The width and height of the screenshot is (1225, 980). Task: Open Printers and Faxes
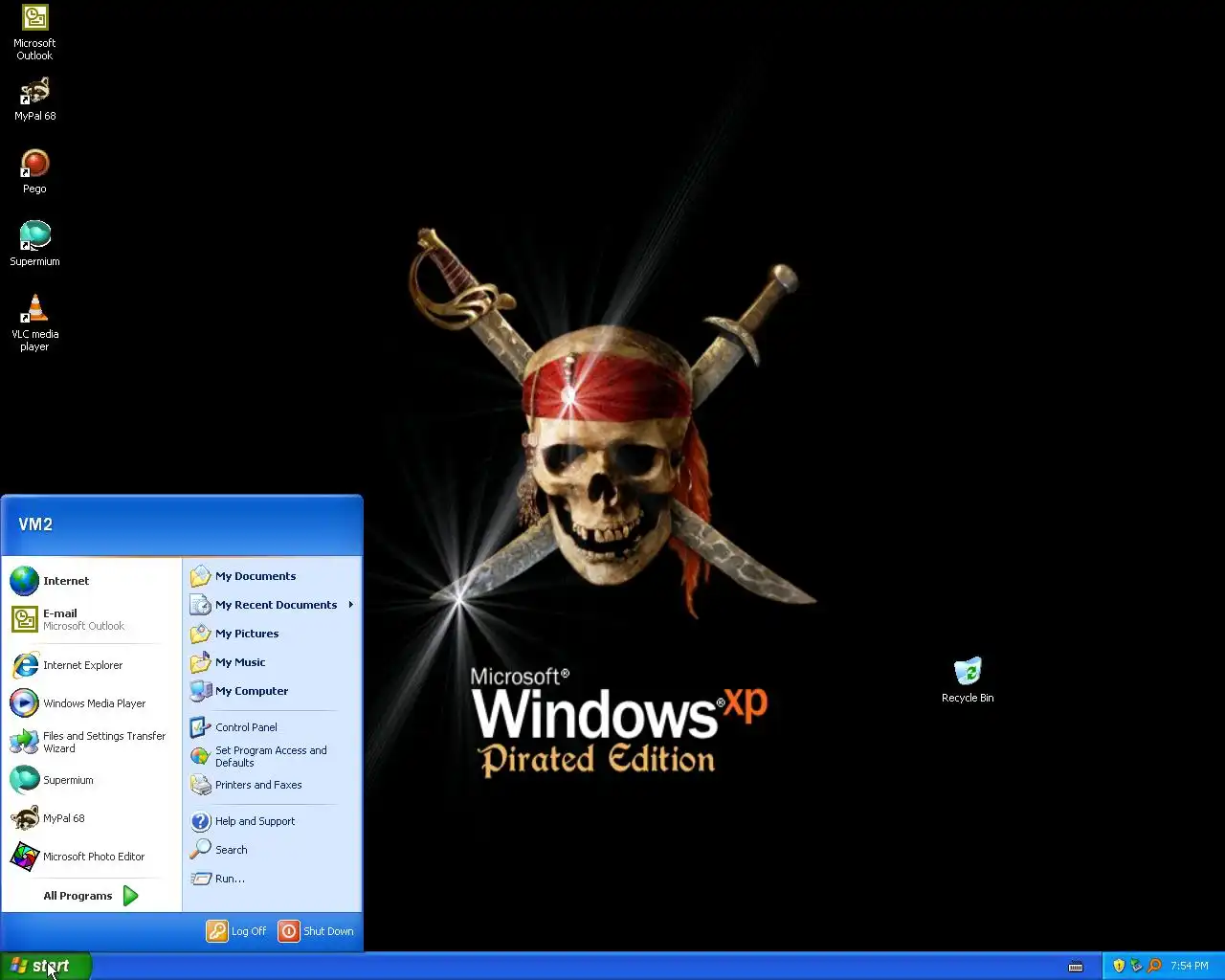pos(272,785)
